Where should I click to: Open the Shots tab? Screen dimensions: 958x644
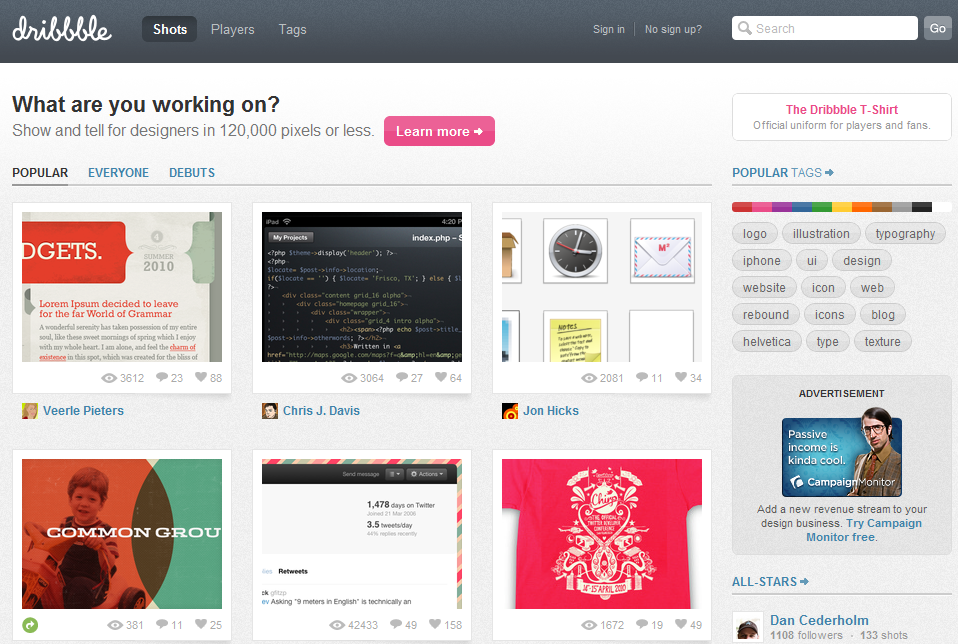[170, 29]
